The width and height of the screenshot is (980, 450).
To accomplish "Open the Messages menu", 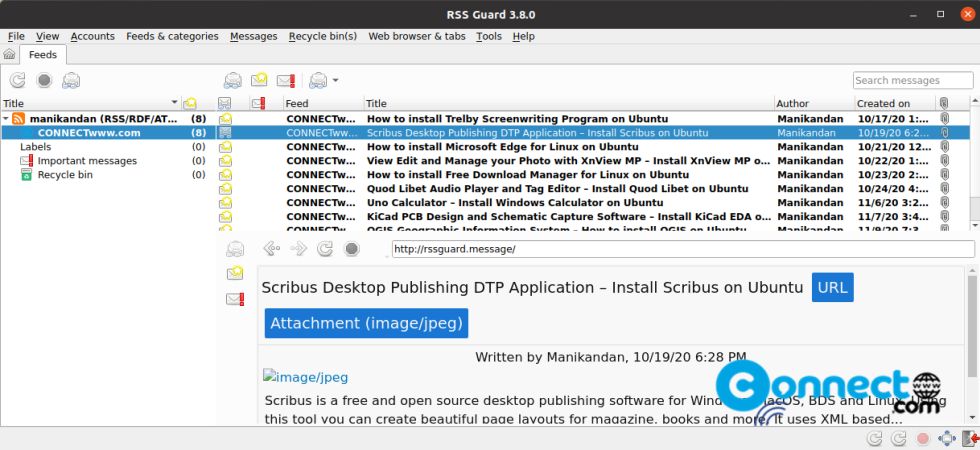I will (x=254, y=36).
